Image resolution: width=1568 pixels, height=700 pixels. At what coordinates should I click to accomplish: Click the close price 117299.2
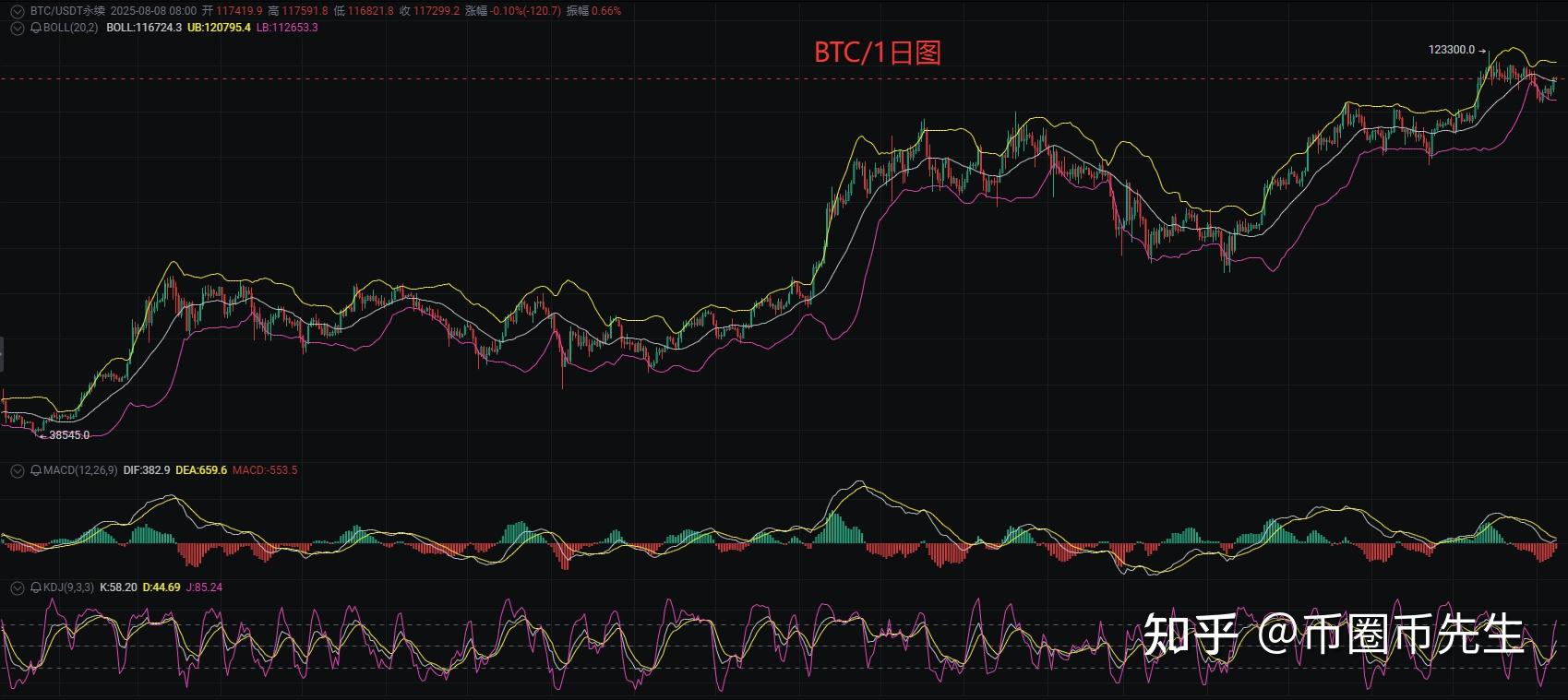click(436, 11)
